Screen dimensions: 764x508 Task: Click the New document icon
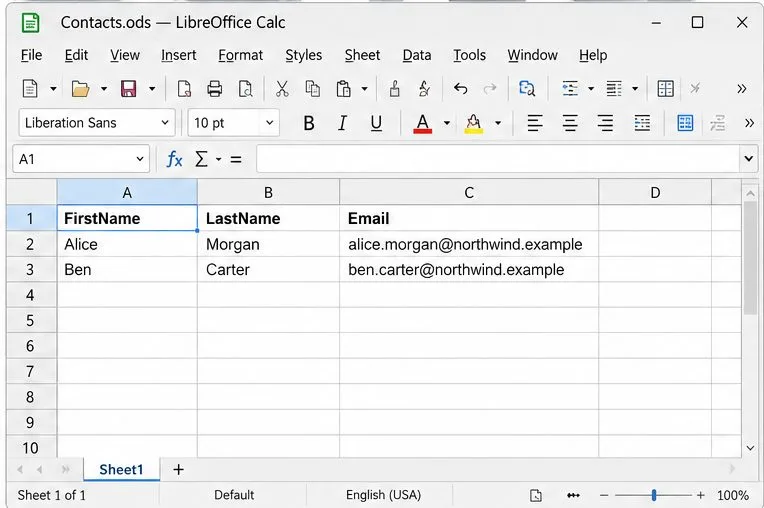(30, 89)
